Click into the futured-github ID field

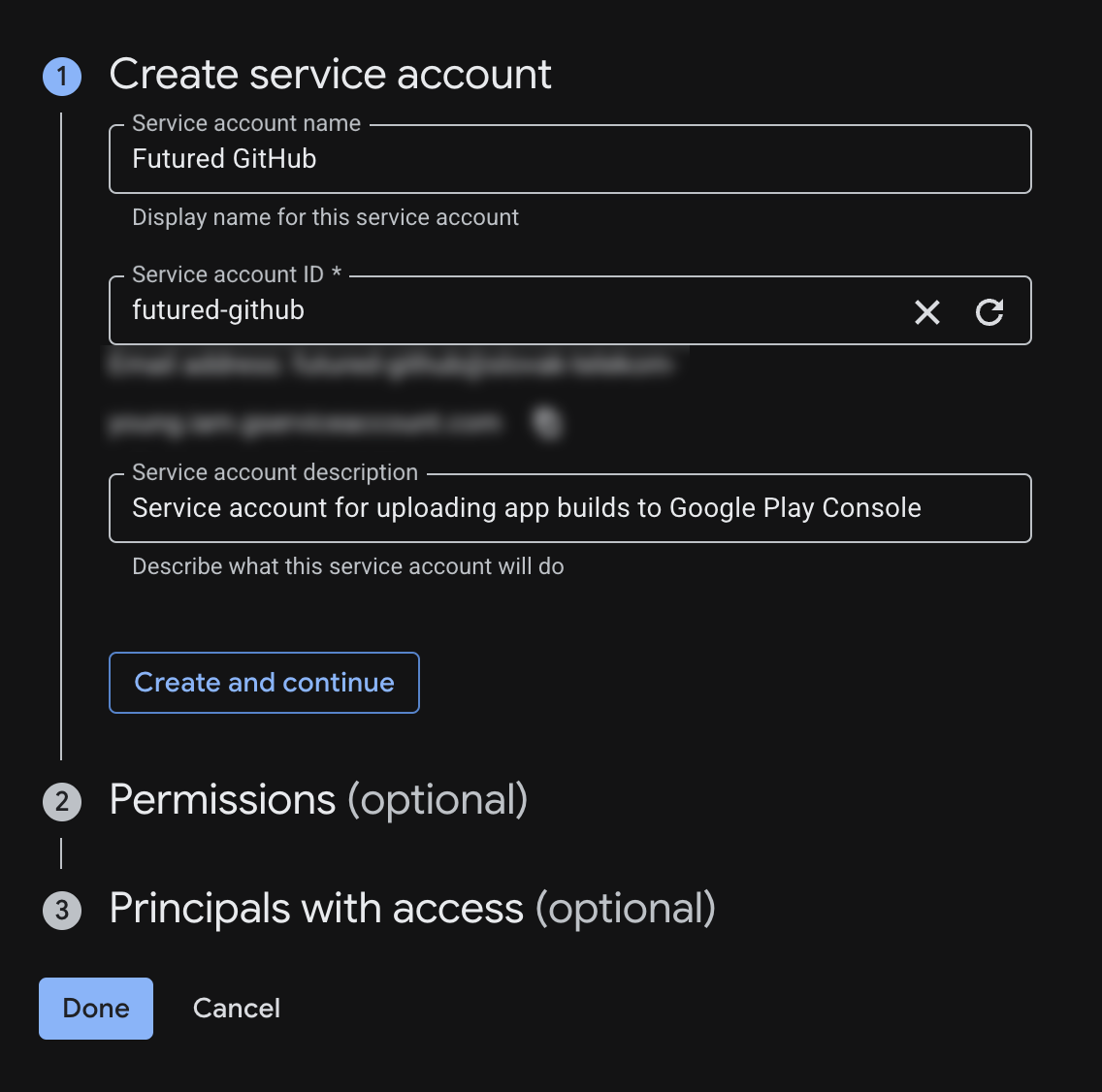[x=504, y=311]
